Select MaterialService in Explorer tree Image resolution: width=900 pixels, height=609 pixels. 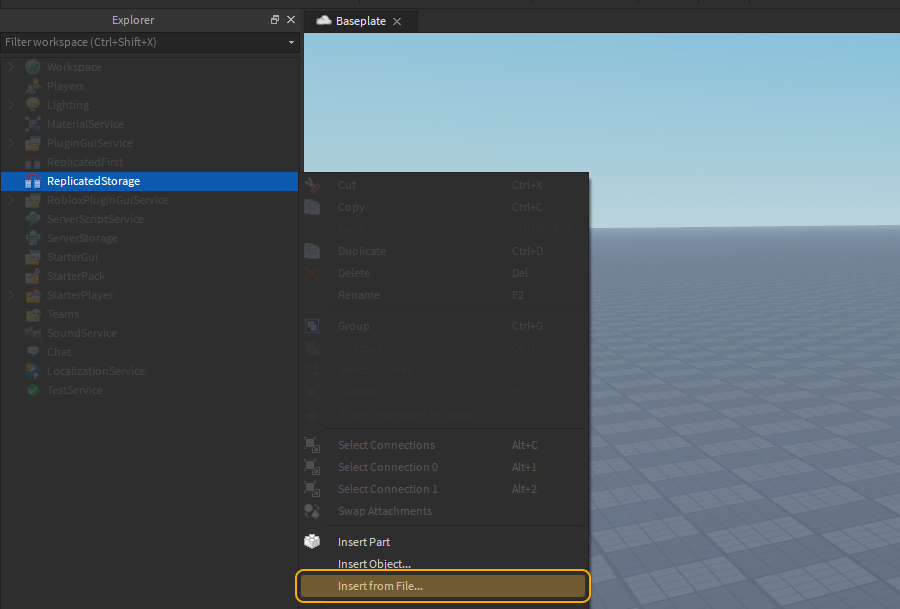(x=149, y=124)
